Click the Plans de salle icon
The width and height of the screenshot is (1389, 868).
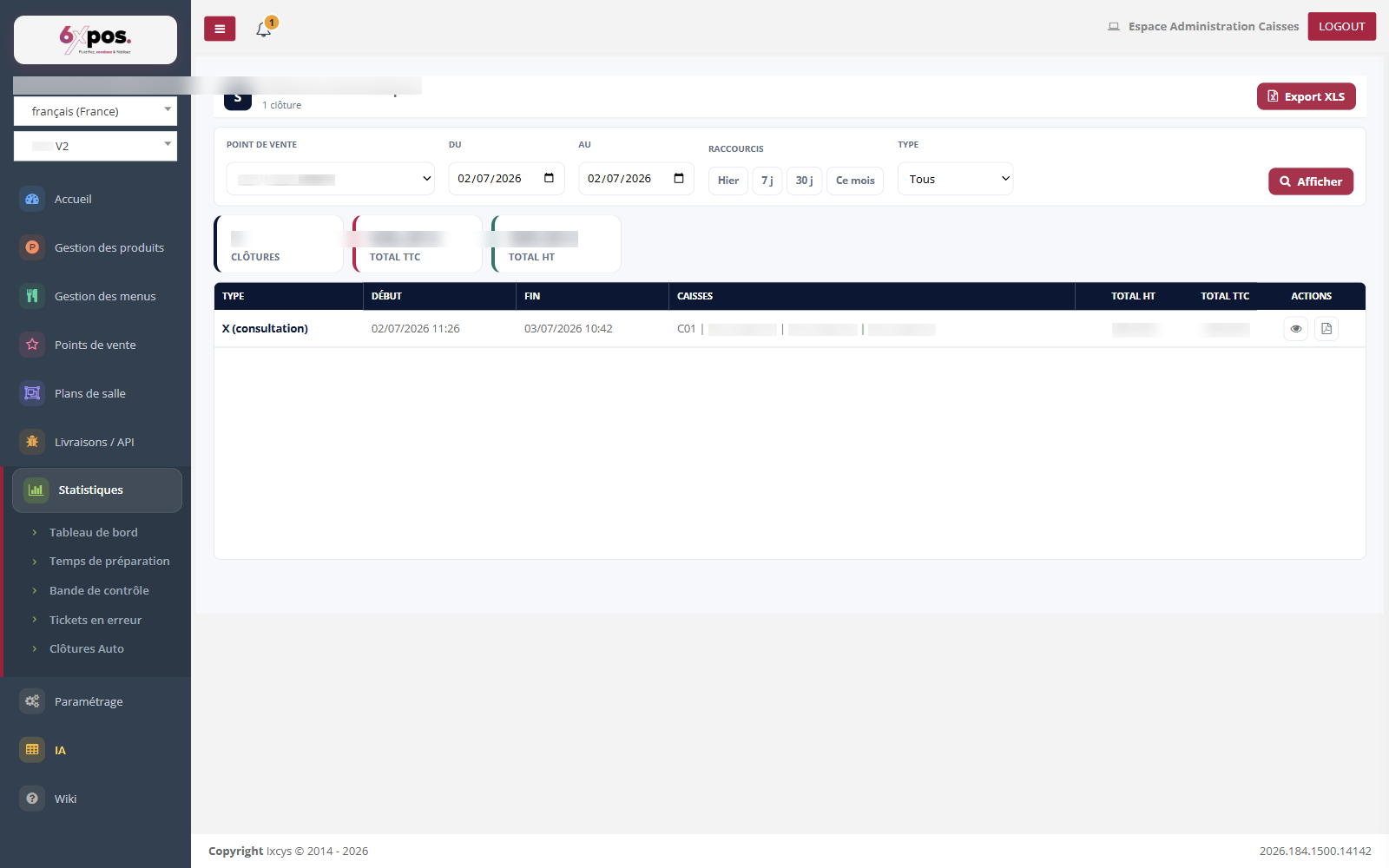32,393
